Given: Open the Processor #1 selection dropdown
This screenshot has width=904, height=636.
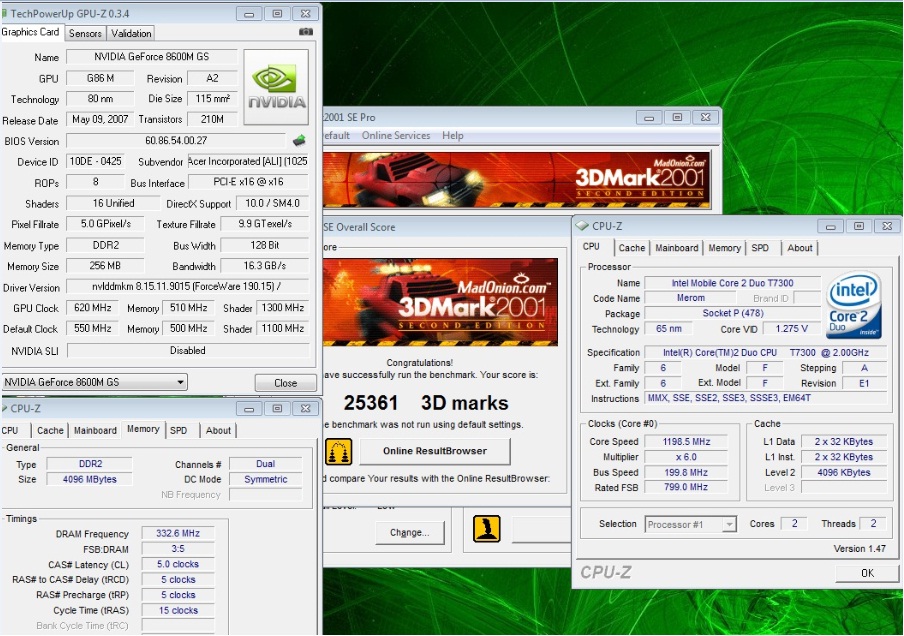Looking at the screenshot, I should (x=691, y=524).
